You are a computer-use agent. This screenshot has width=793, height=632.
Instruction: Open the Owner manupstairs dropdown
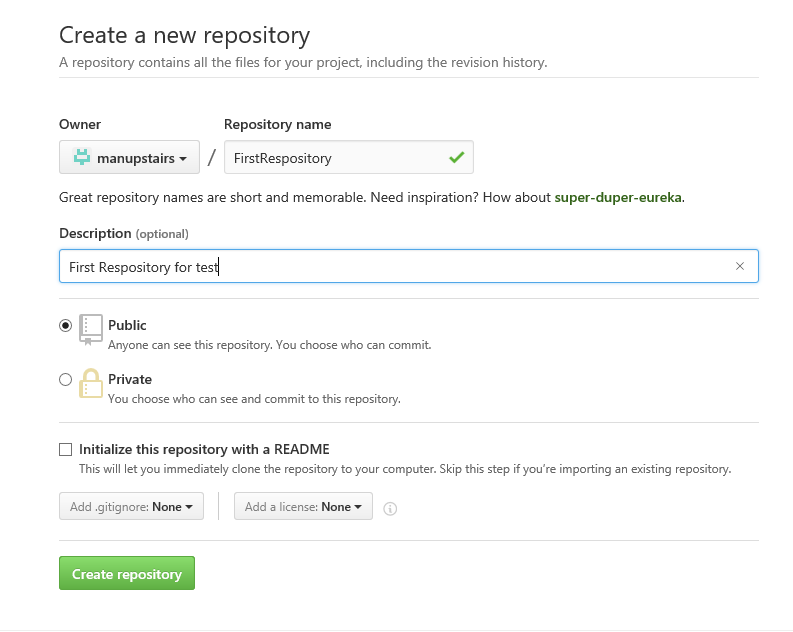129,157
